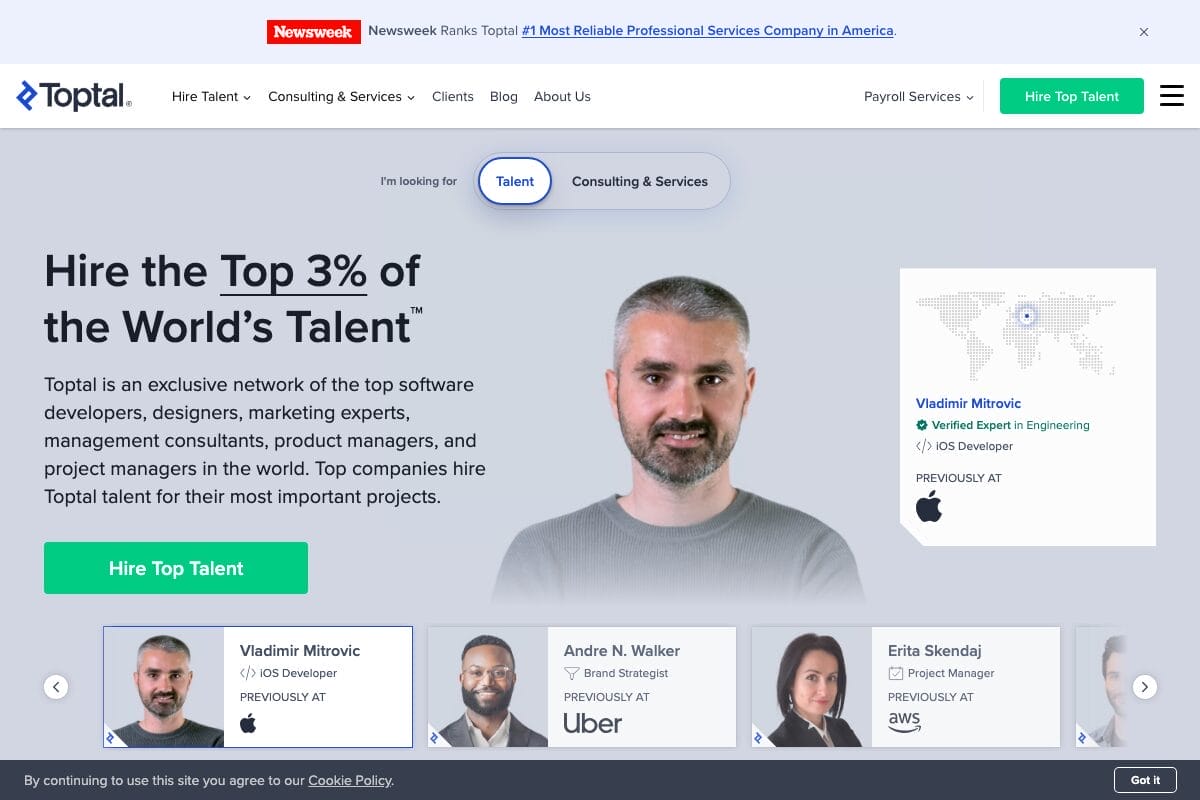Click the large Hire Top Talent button

[176, 568]
